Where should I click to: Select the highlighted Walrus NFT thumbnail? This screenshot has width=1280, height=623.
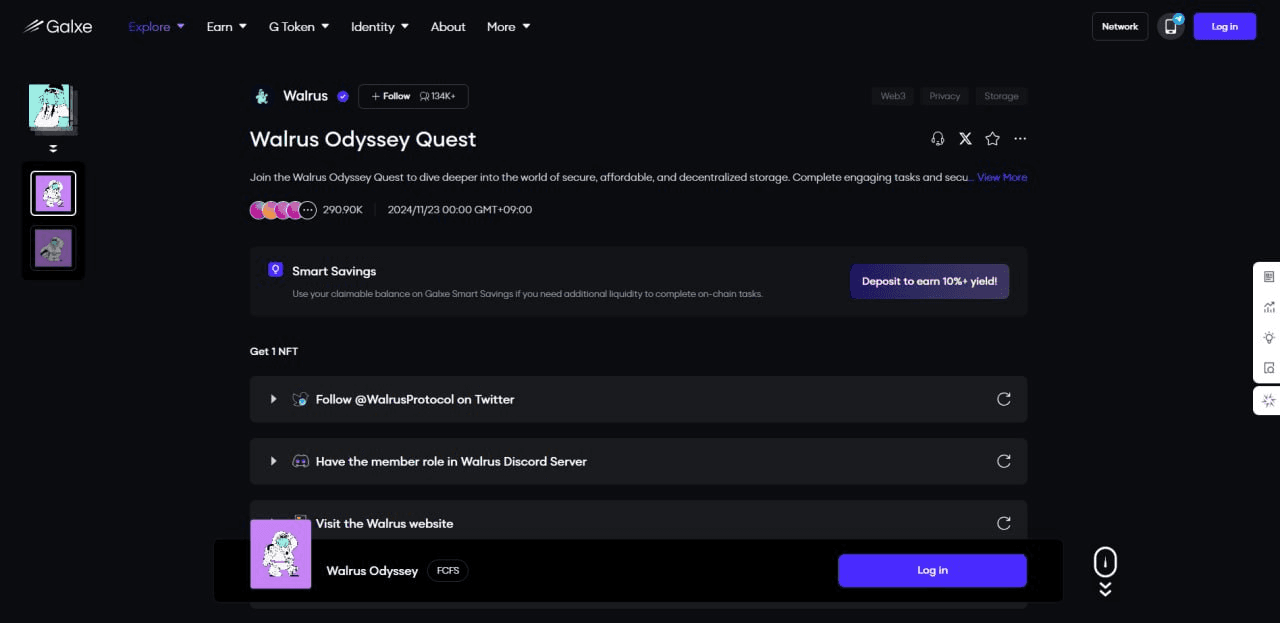53,193
